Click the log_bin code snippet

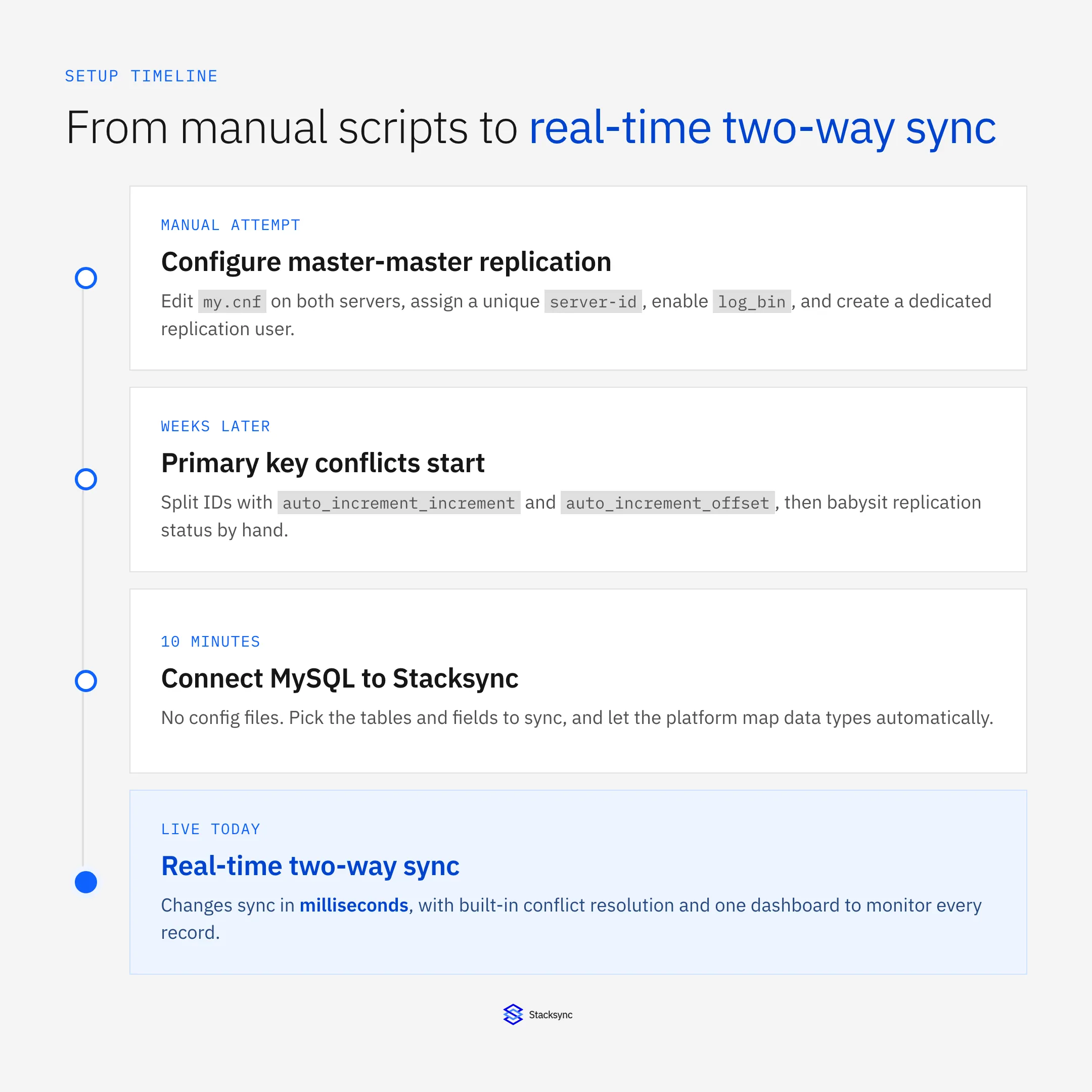coord(752,302)
